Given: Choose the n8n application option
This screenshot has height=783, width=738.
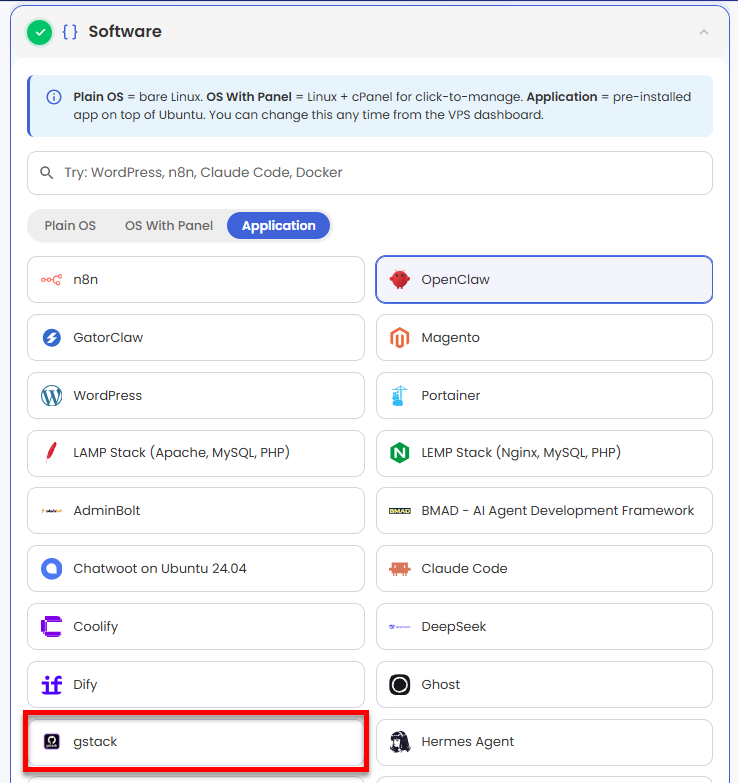Looking at the screenshot, I should tap(196, 280).
